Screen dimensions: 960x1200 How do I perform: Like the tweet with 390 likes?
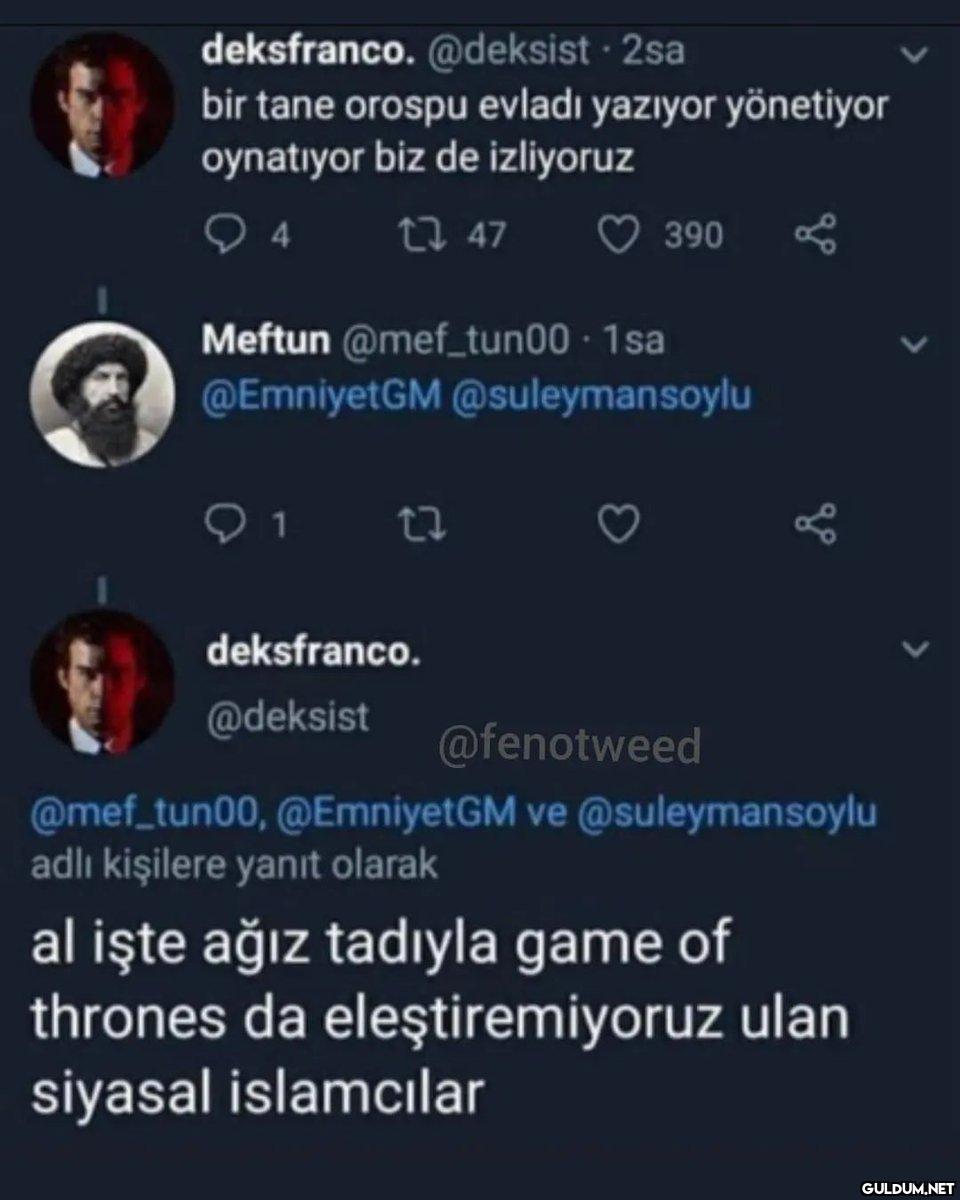(618, 235)
